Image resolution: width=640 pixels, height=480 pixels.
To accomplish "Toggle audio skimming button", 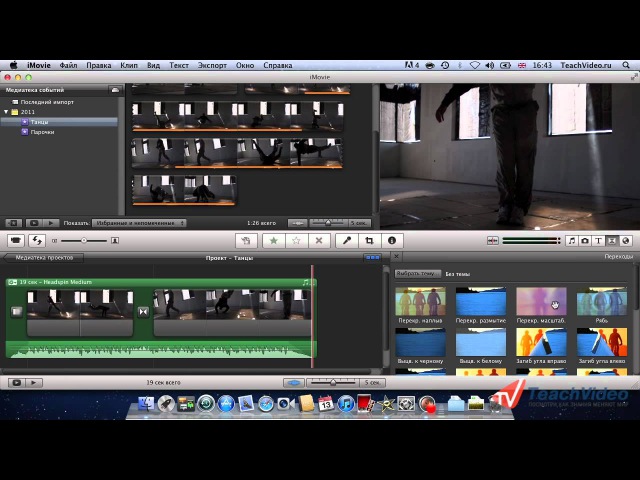I will click(493, 241).
